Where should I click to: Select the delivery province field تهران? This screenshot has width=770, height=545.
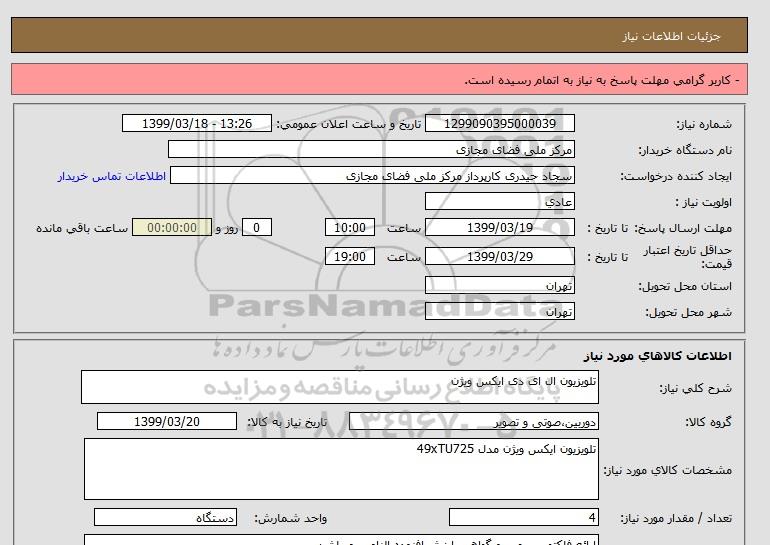(x=499, y=285)
